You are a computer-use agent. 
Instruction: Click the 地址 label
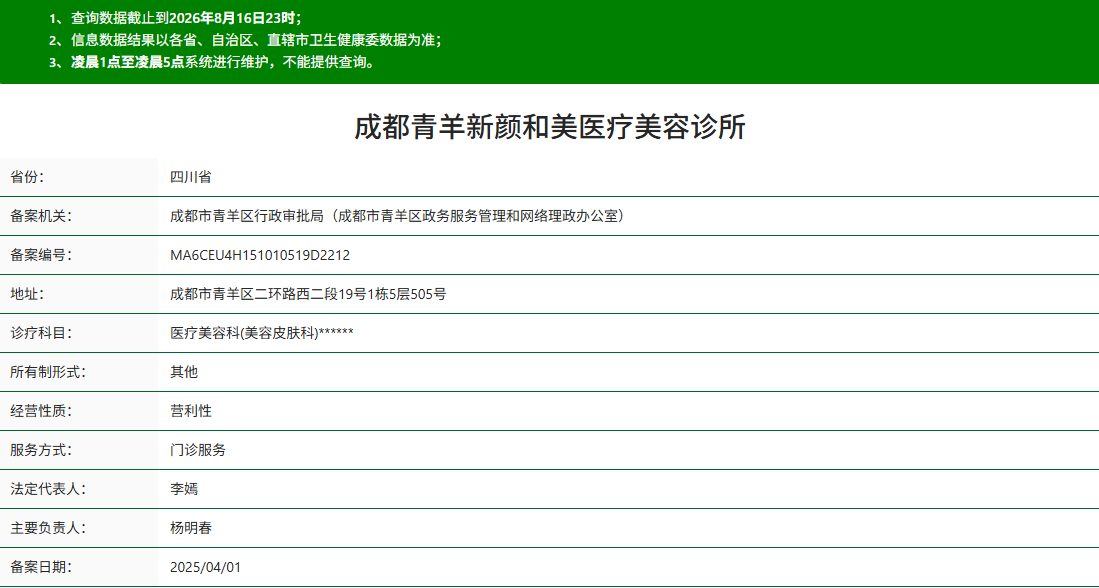27,294
